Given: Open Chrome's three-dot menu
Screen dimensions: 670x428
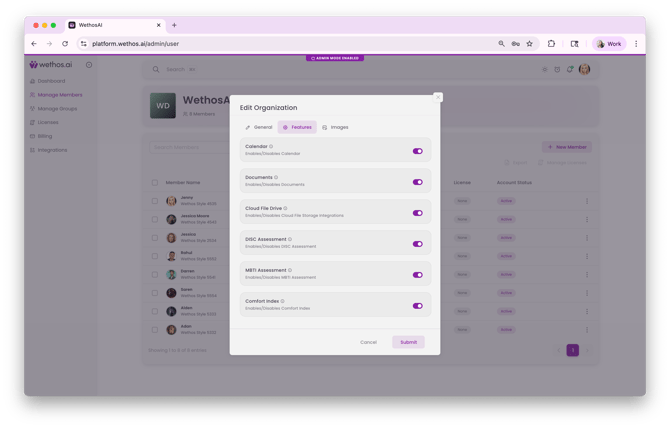Looking at the screenshot, I should [636, 44].
